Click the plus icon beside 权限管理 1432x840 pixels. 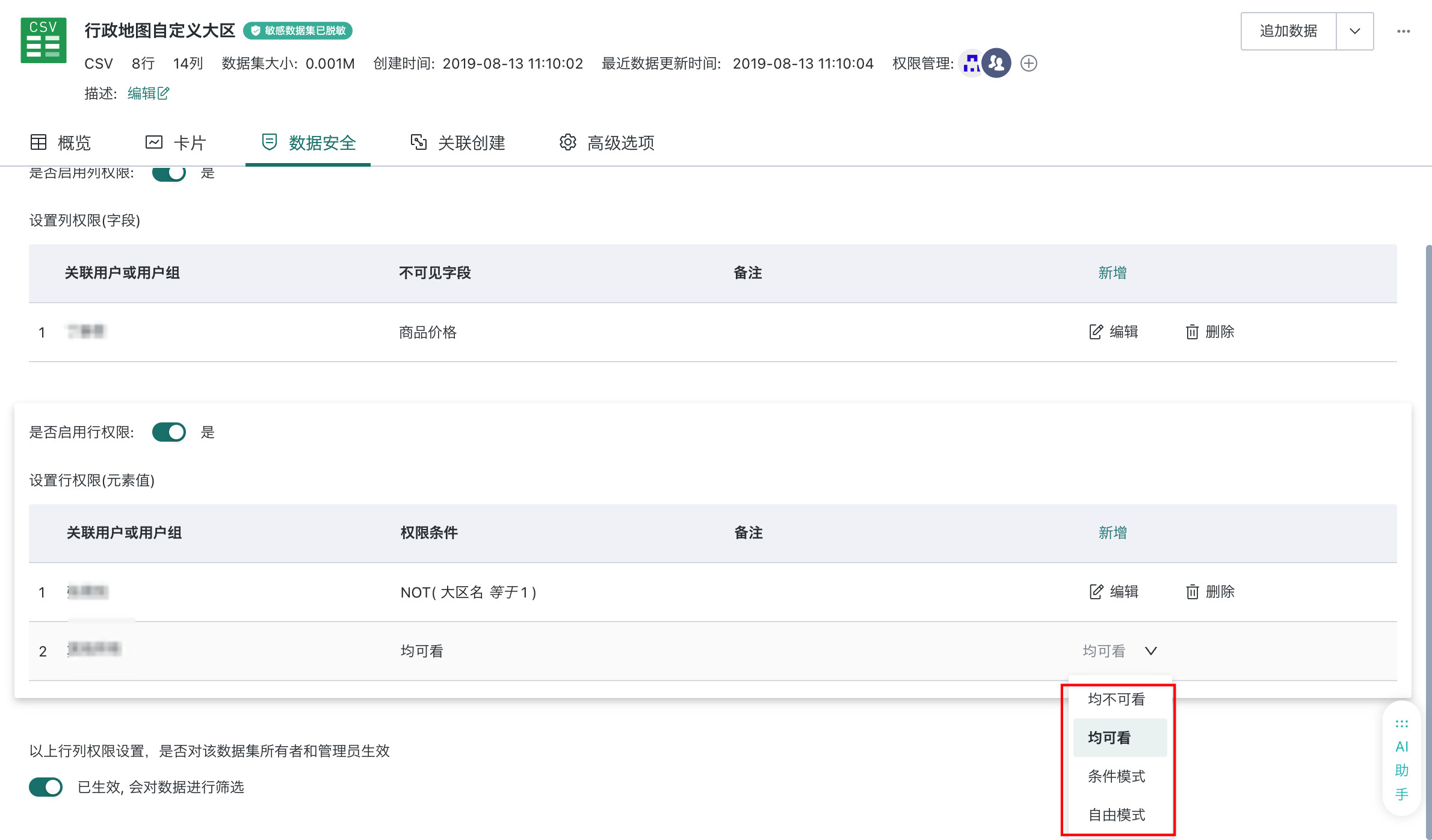[1029, 63]
